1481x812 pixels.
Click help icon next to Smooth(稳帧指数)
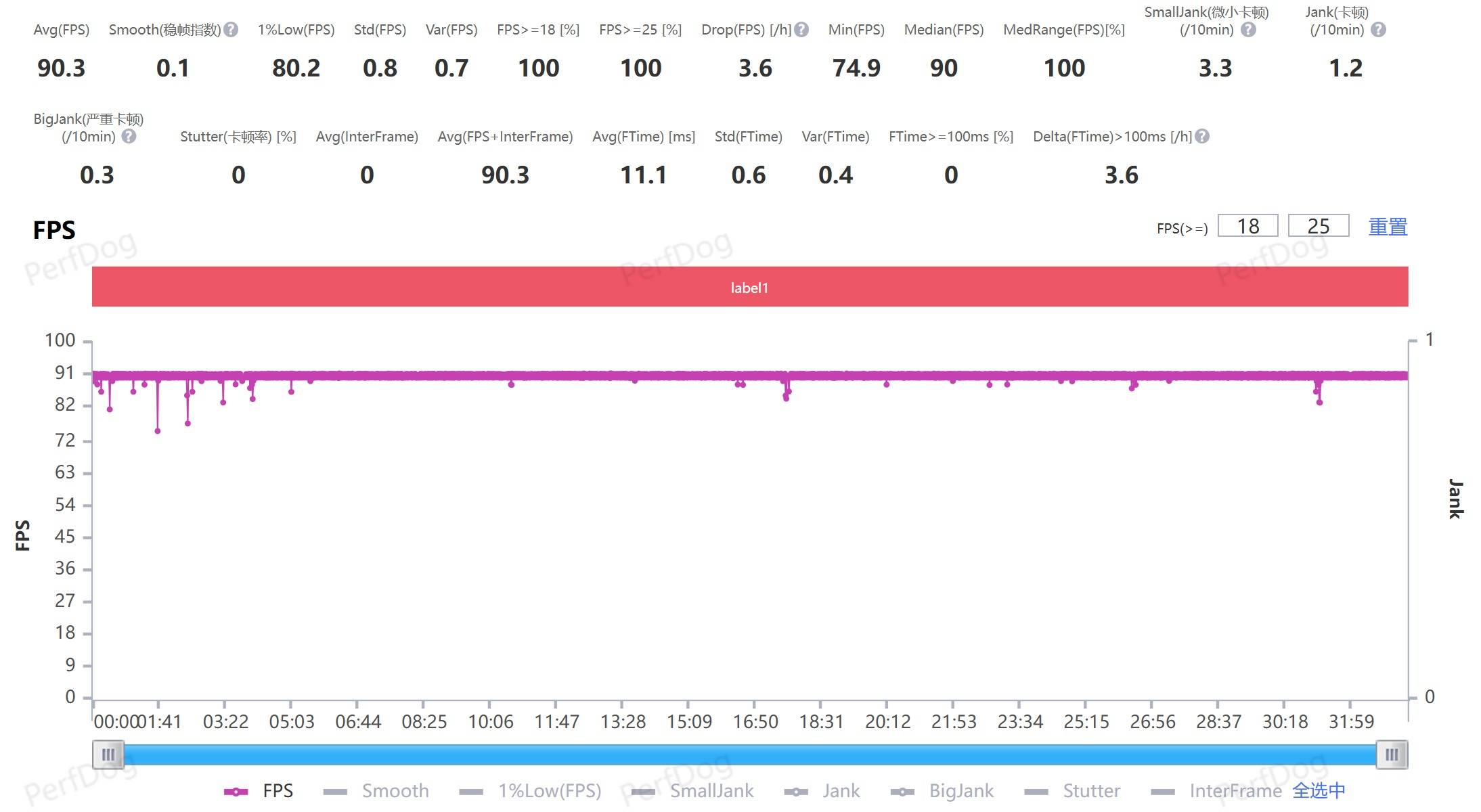231,30
